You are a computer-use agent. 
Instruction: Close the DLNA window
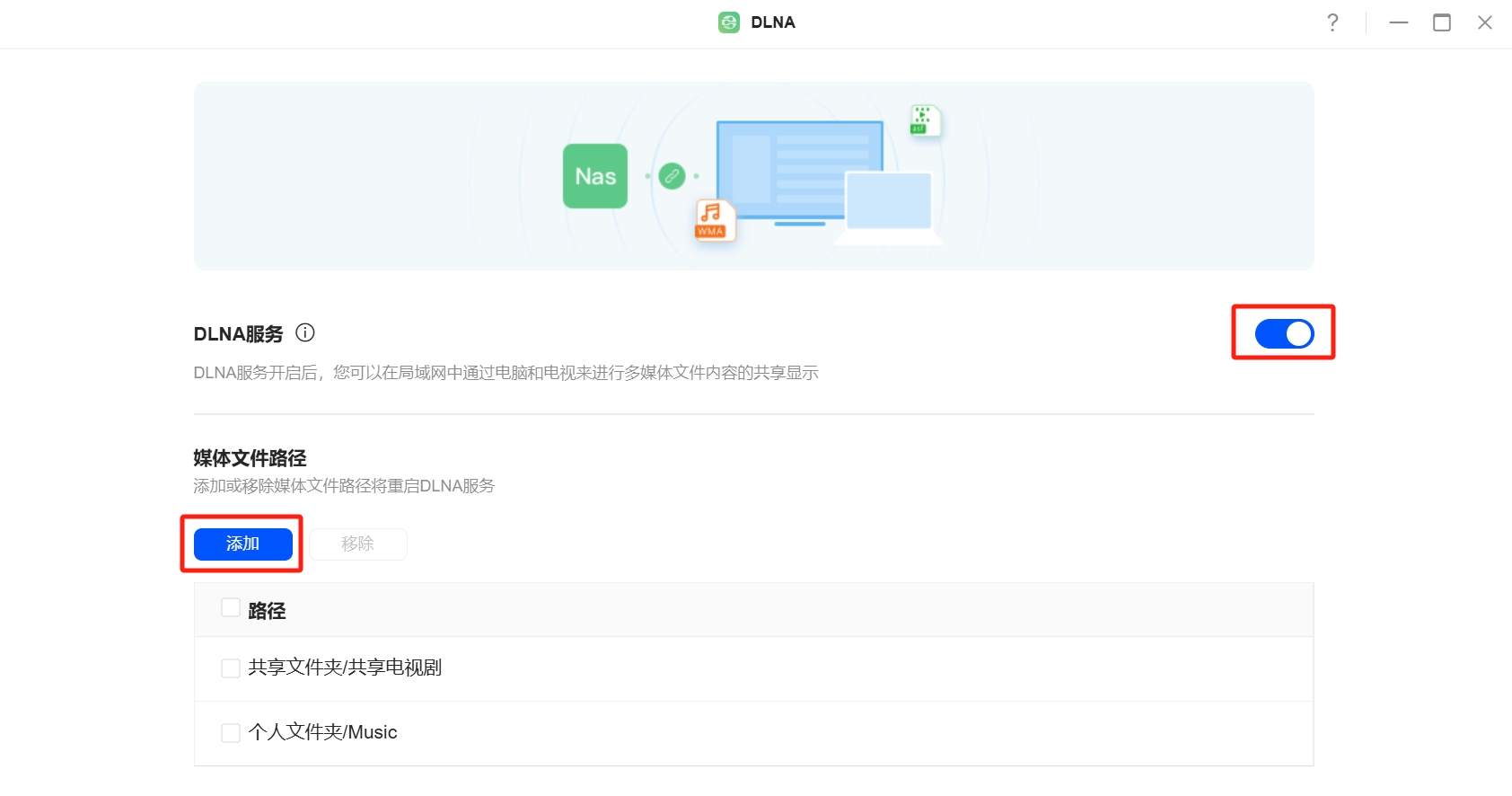click(x=1485, y=22)
